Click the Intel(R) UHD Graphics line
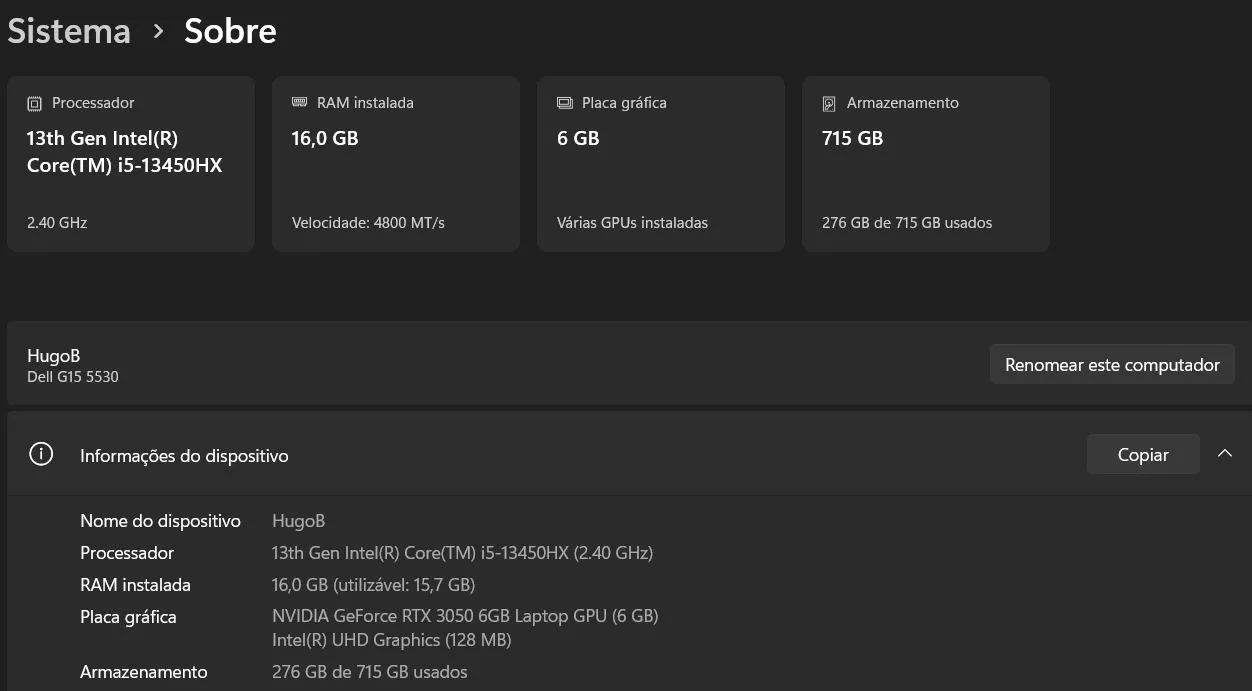Image resolution: width=1252 pixels, height=691 pixels. 392,640
